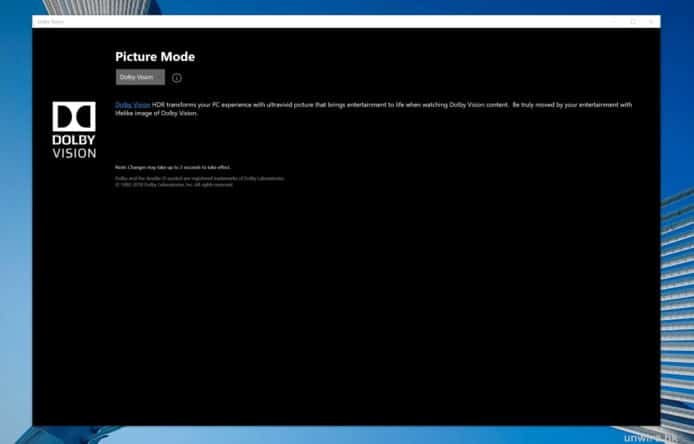Click the copyright line at the bottom

click(174, 185)
